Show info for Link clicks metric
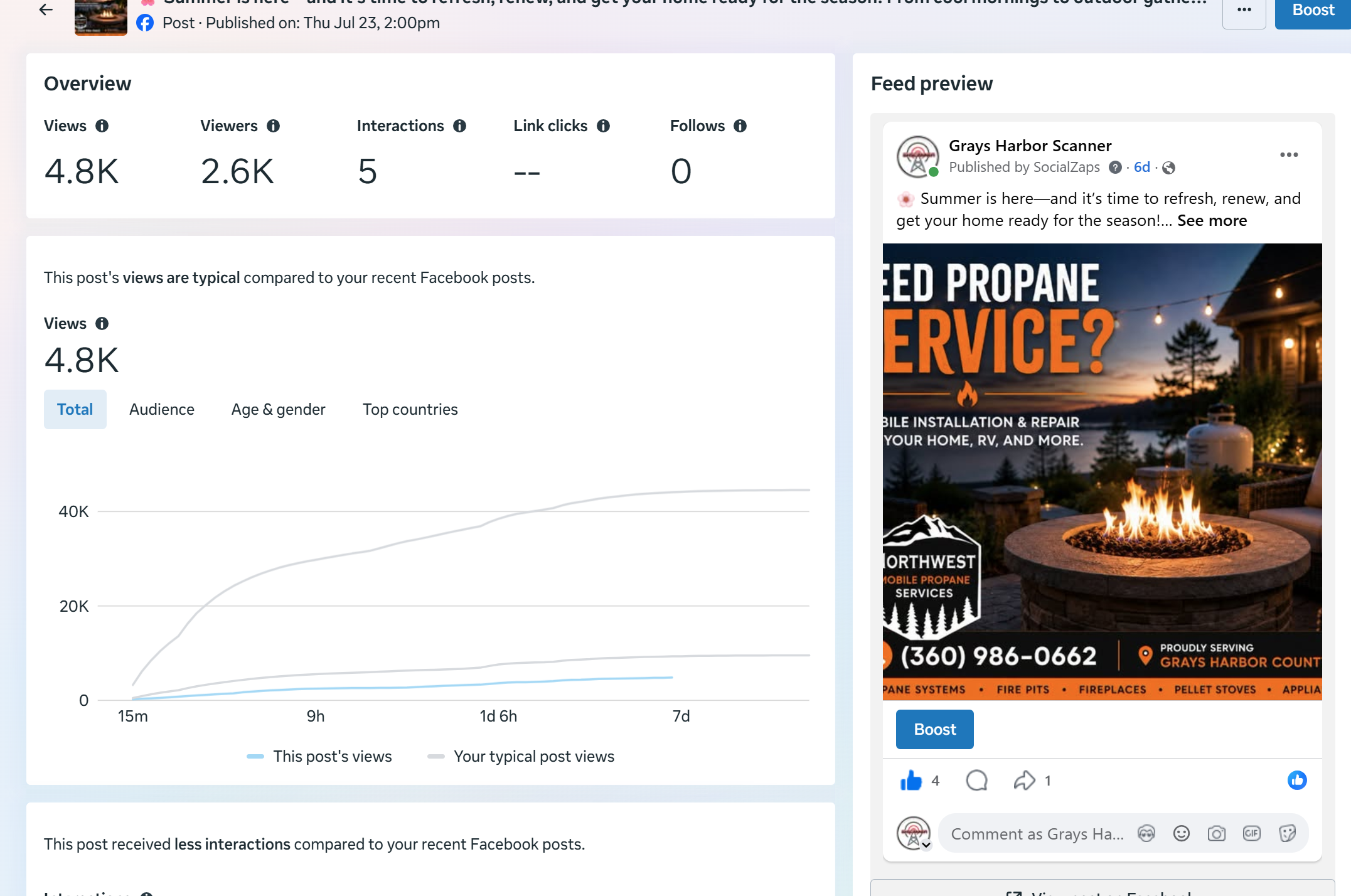This screenshot has width=1351, height=896. point(604,126)
